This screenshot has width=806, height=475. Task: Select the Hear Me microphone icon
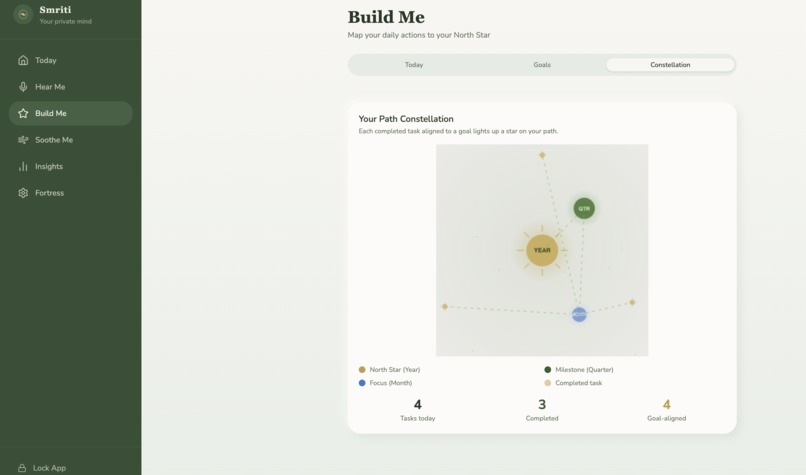pos(23,87)
